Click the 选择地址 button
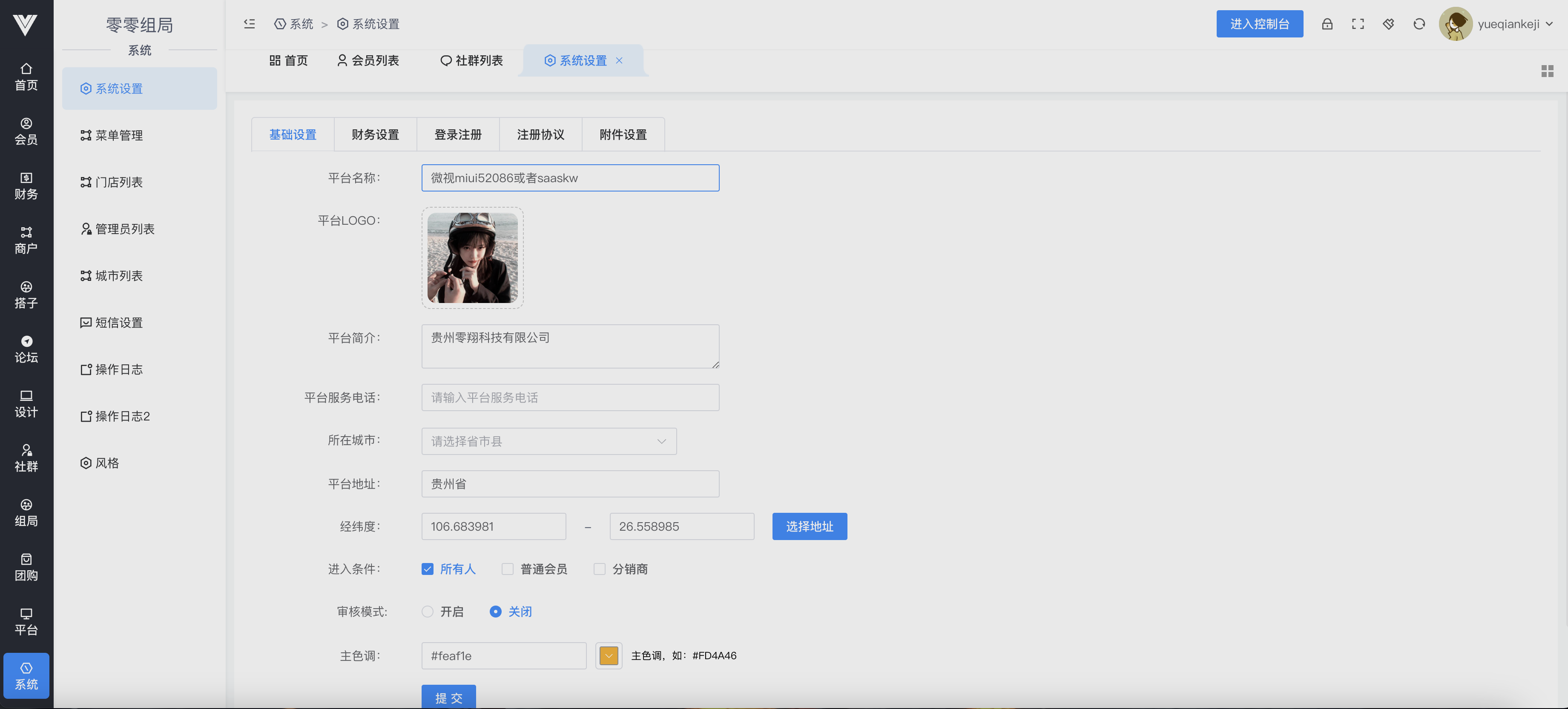 tap(809, 526)
